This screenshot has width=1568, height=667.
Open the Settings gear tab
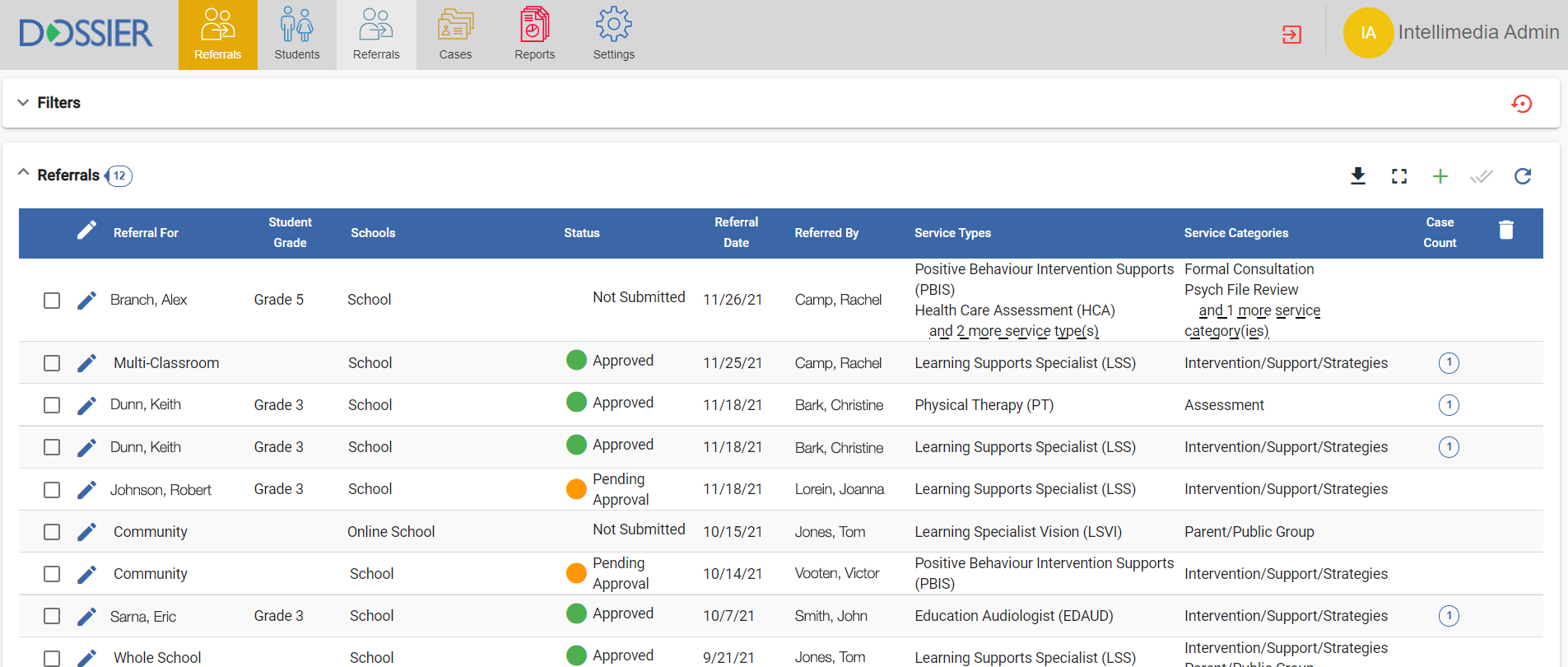click(613, 35)
